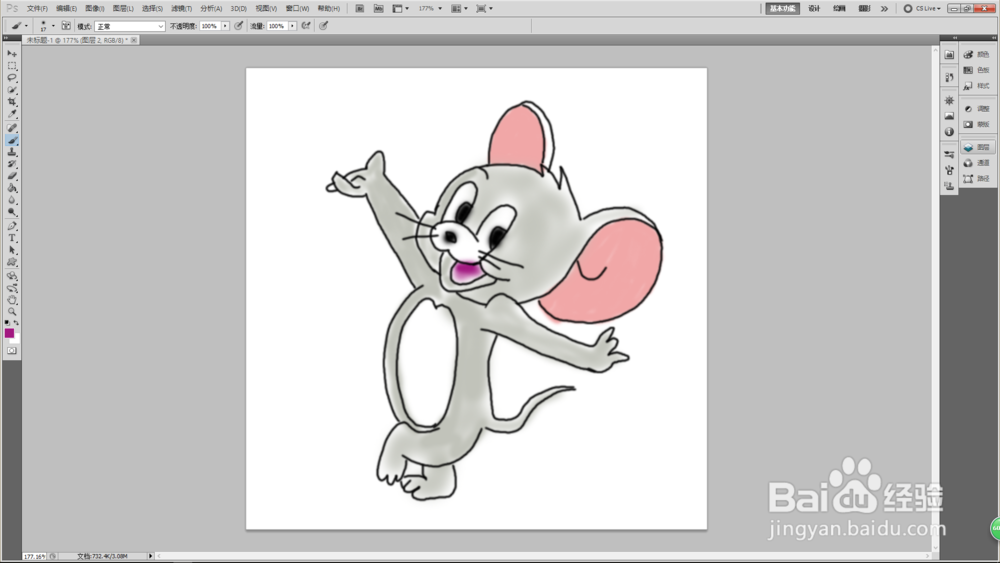
Task: Open the Histogram panel icon
Action: (949, 116)
